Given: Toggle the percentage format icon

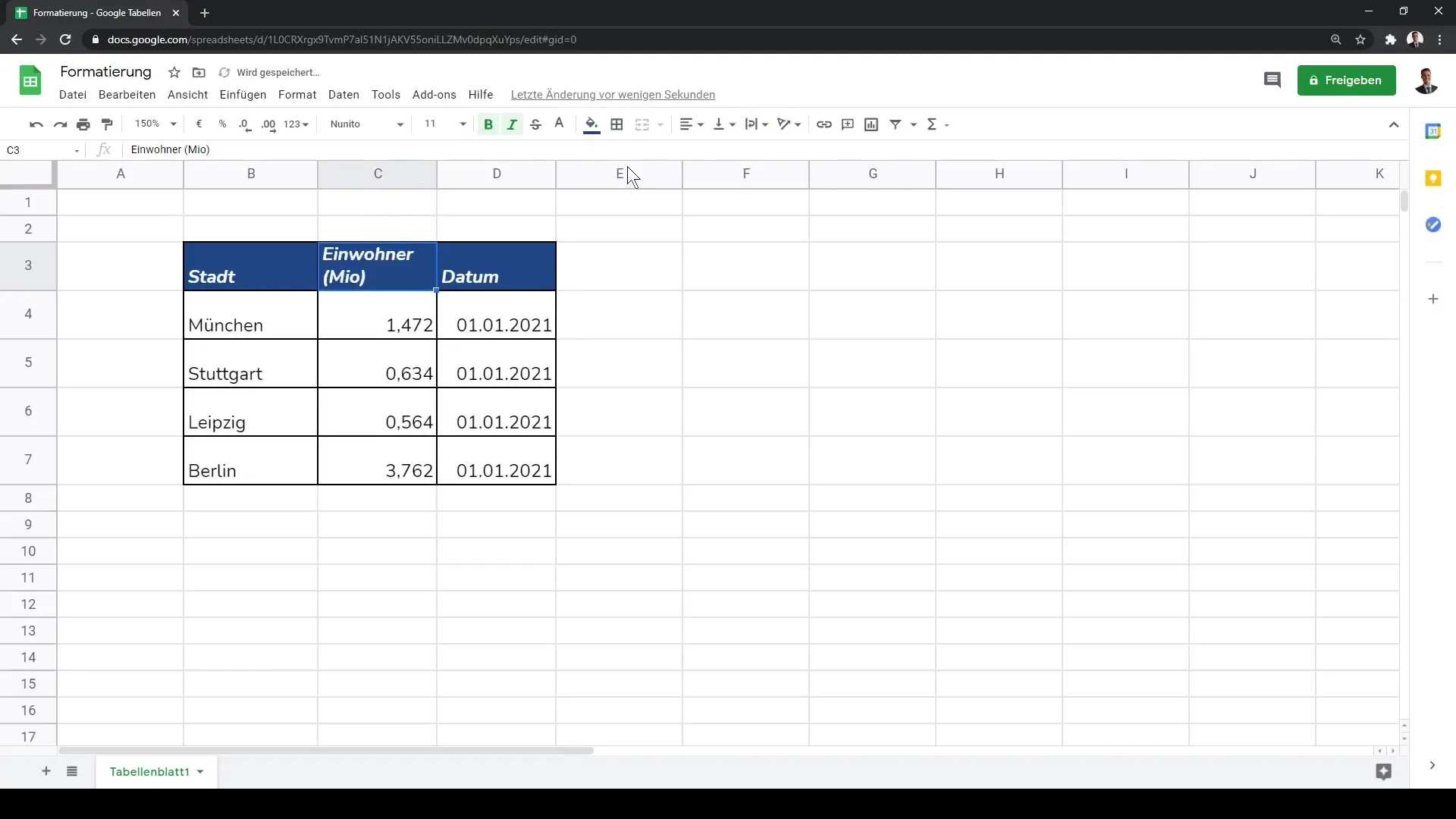Looking at the screenshot, I should (x=221, y=124).
